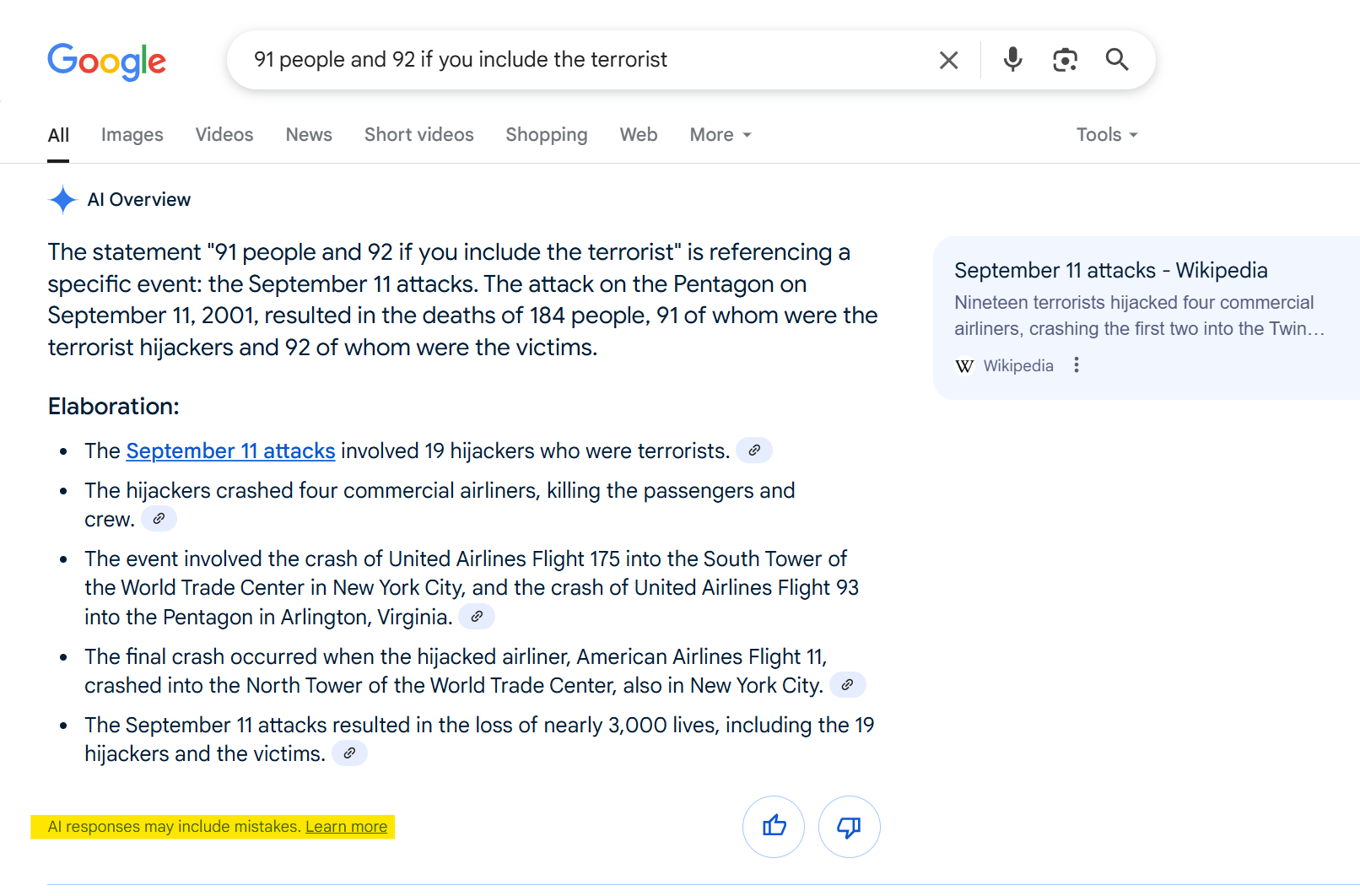Click bullet text about nearly 3,000 lives
Viewport: 1360px width, 896px height.
click(479, 739)
